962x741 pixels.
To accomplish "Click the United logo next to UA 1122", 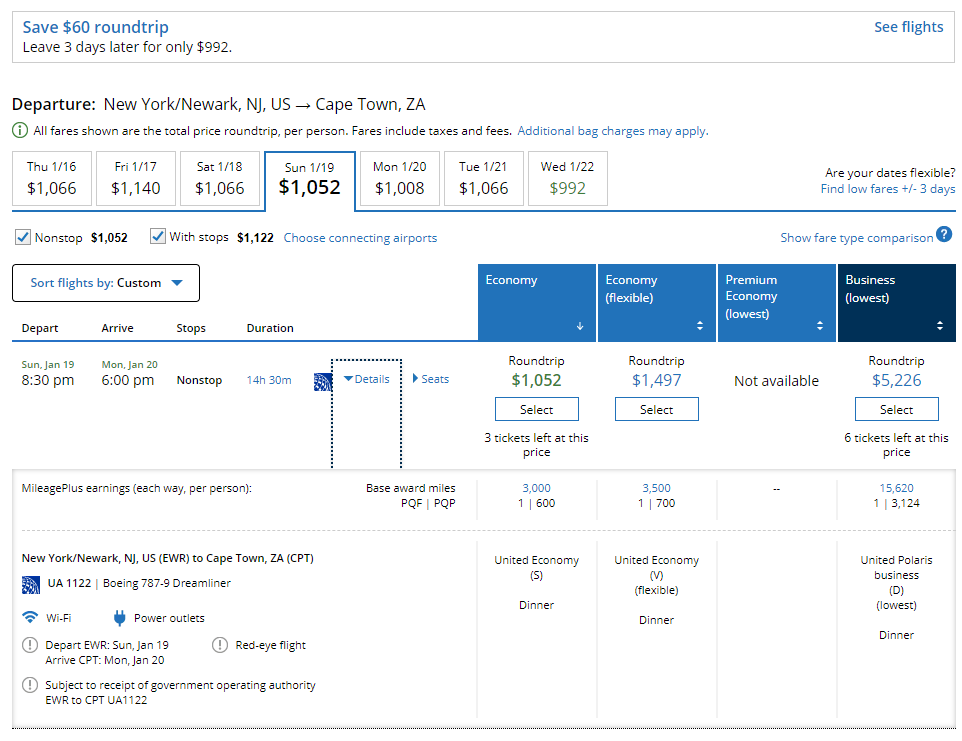I will (x=31, y=585).
